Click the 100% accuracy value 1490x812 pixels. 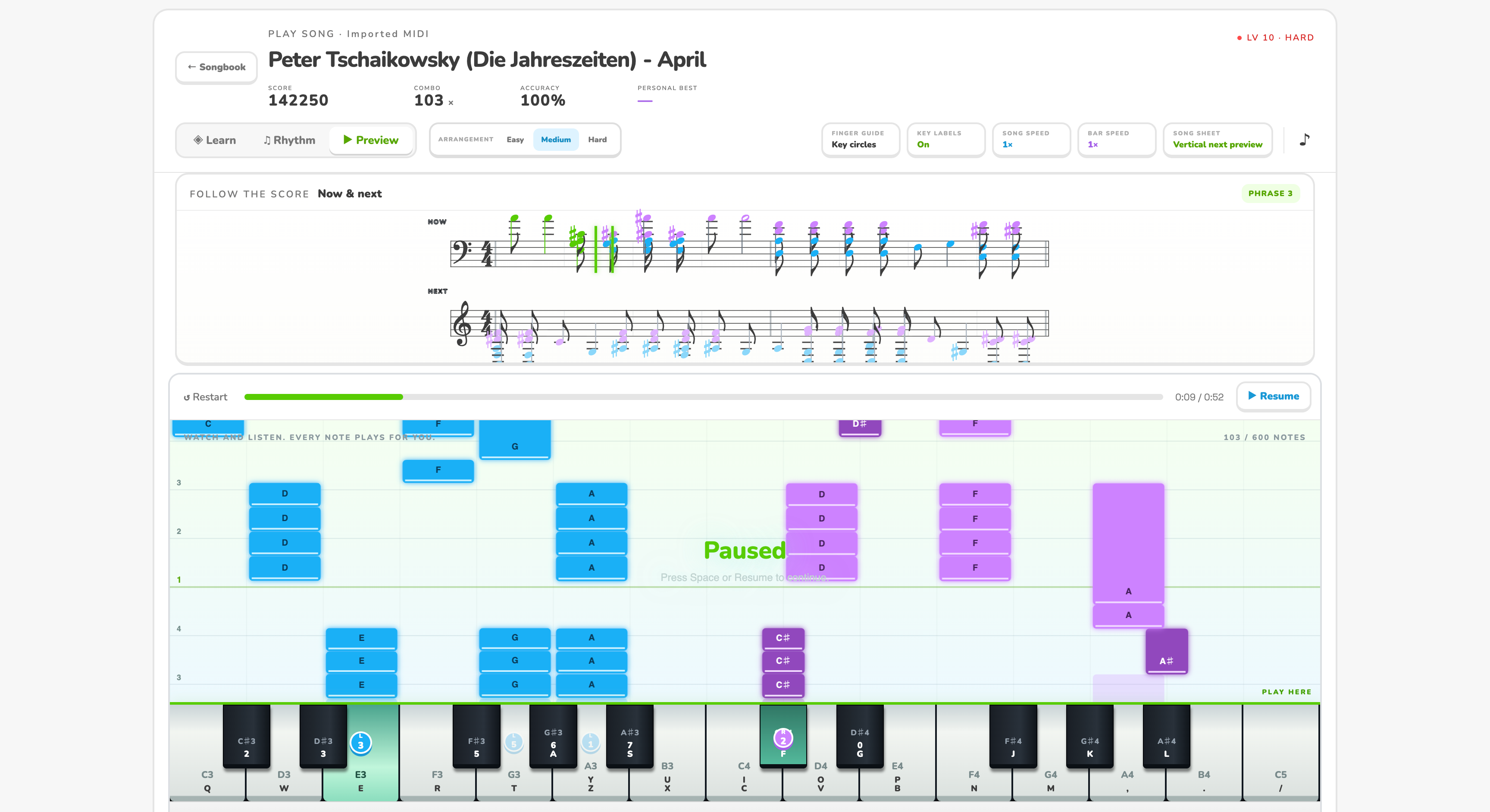point(542,100)
